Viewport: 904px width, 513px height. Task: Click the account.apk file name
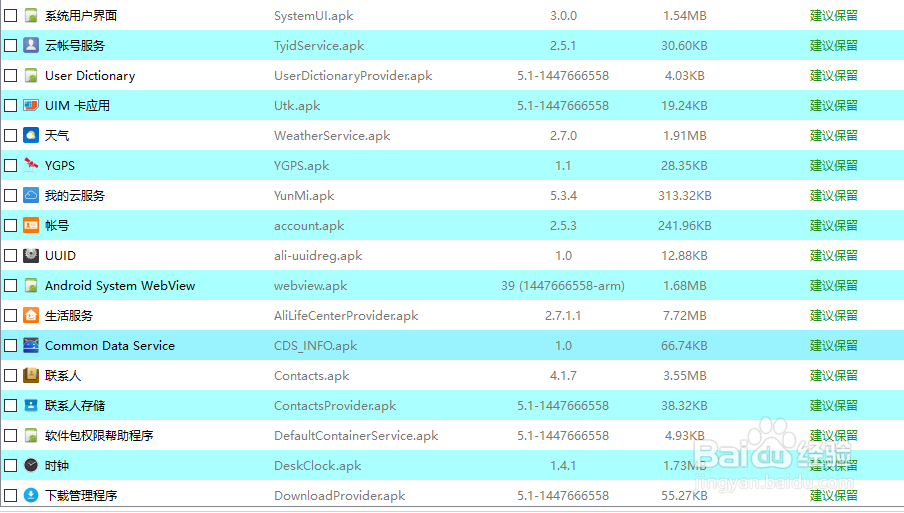click(309, 226)
